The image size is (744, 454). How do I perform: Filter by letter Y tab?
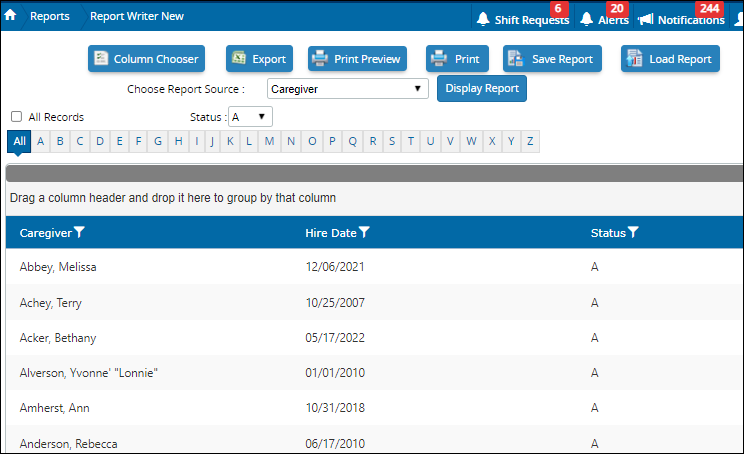pyautogui.click(x=511, y=141)
